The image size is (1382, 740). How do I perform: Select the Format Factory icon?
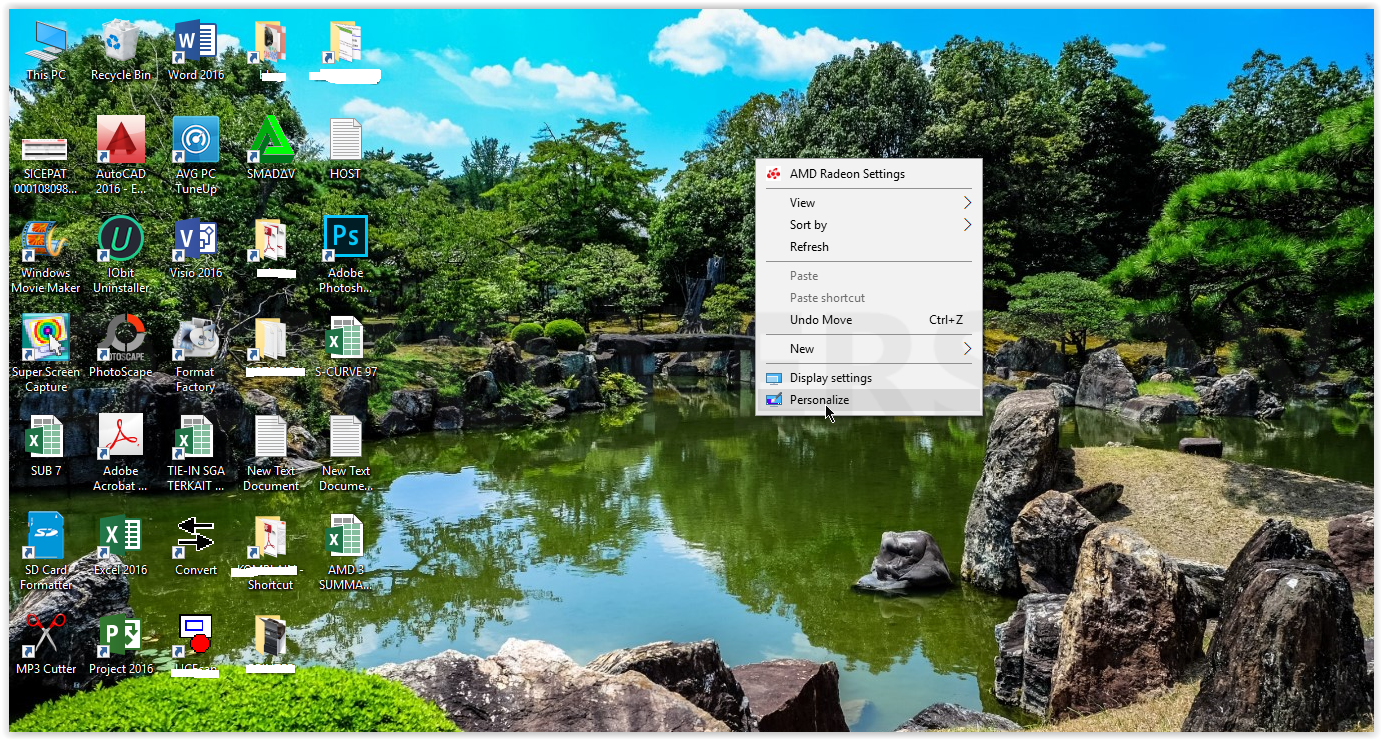196,353
